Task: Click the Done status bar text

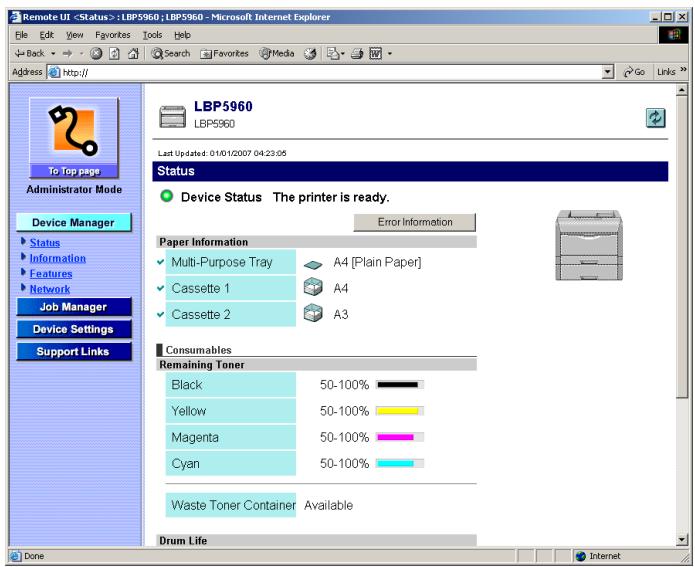Action: tap(34, 556)
